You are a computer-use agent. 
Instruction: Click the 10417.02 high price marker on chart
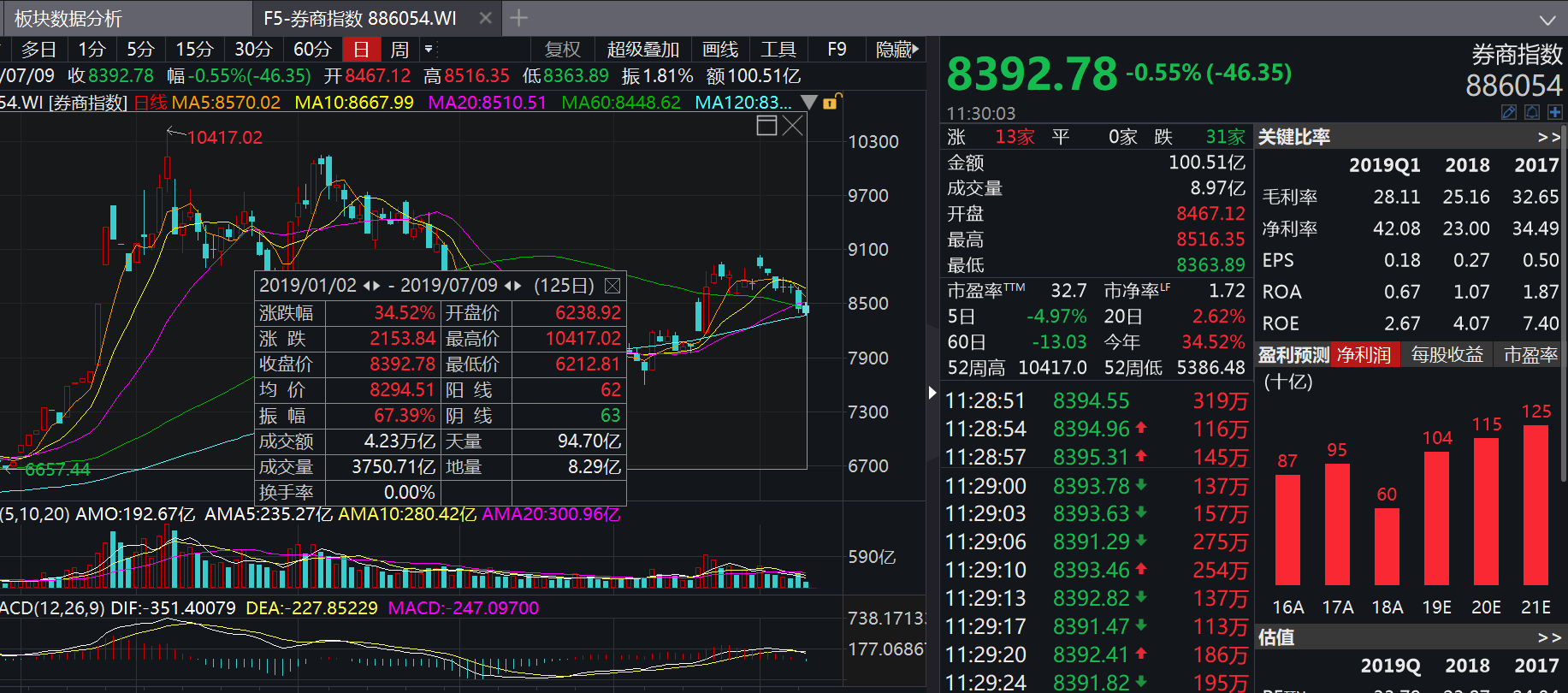pyautogui.click(x=225, y=137)
